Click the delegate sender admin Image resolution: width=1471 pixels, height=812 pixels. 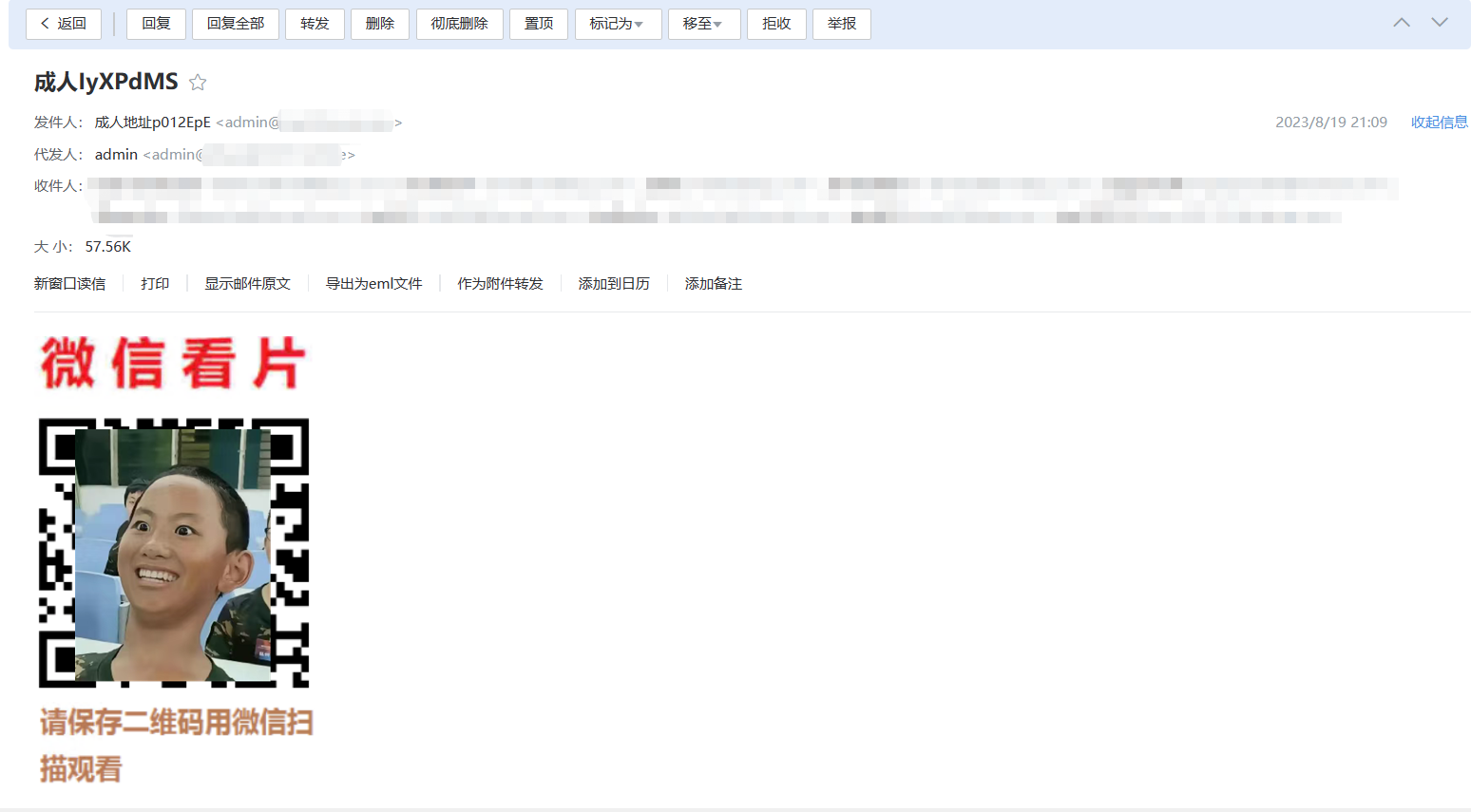116,155
